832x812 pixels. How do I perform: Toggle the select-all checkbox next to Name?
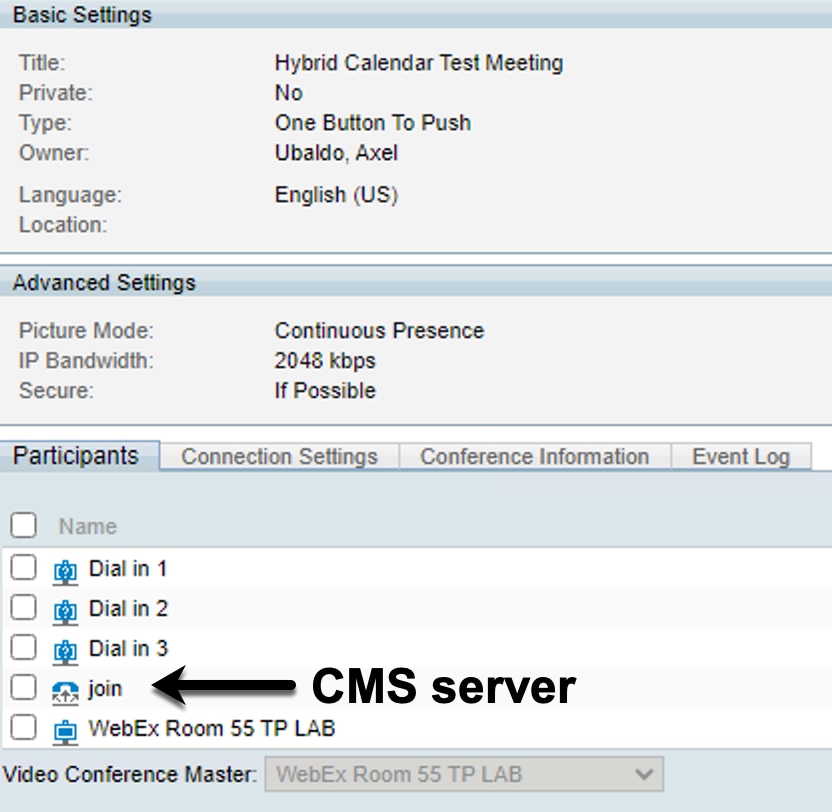(x=23, y=525)
